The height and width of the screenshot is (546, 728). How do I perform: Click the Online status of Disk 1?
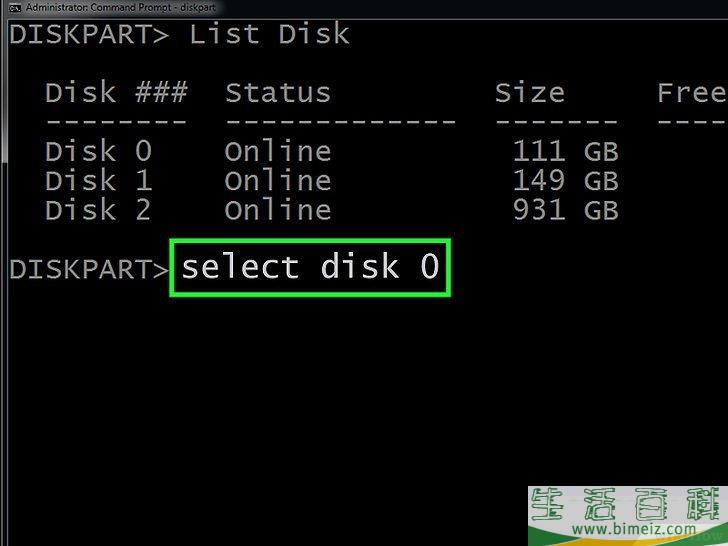coord(277,181)
